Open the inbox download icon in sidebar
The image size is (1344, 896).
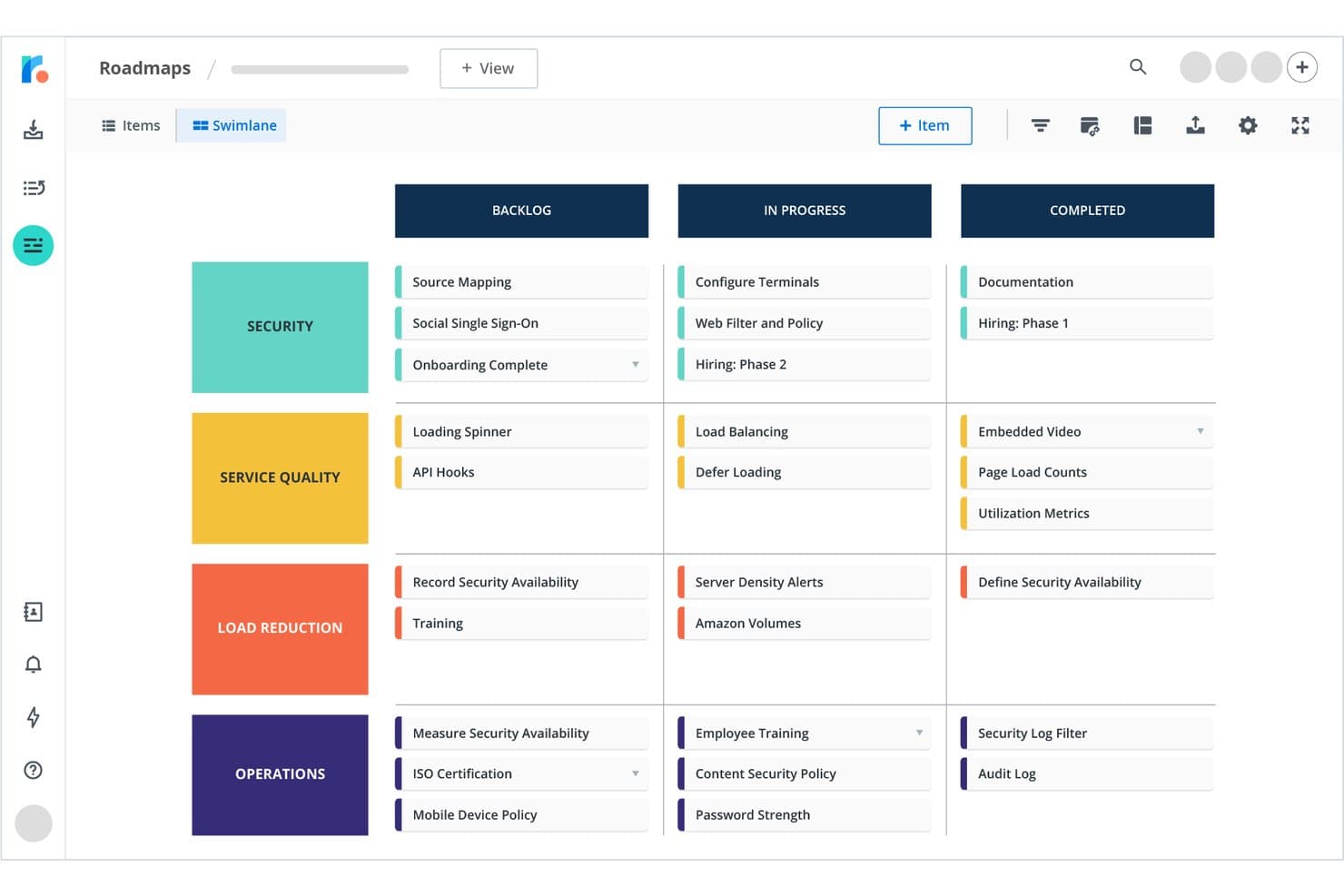(x=34, y=130)
